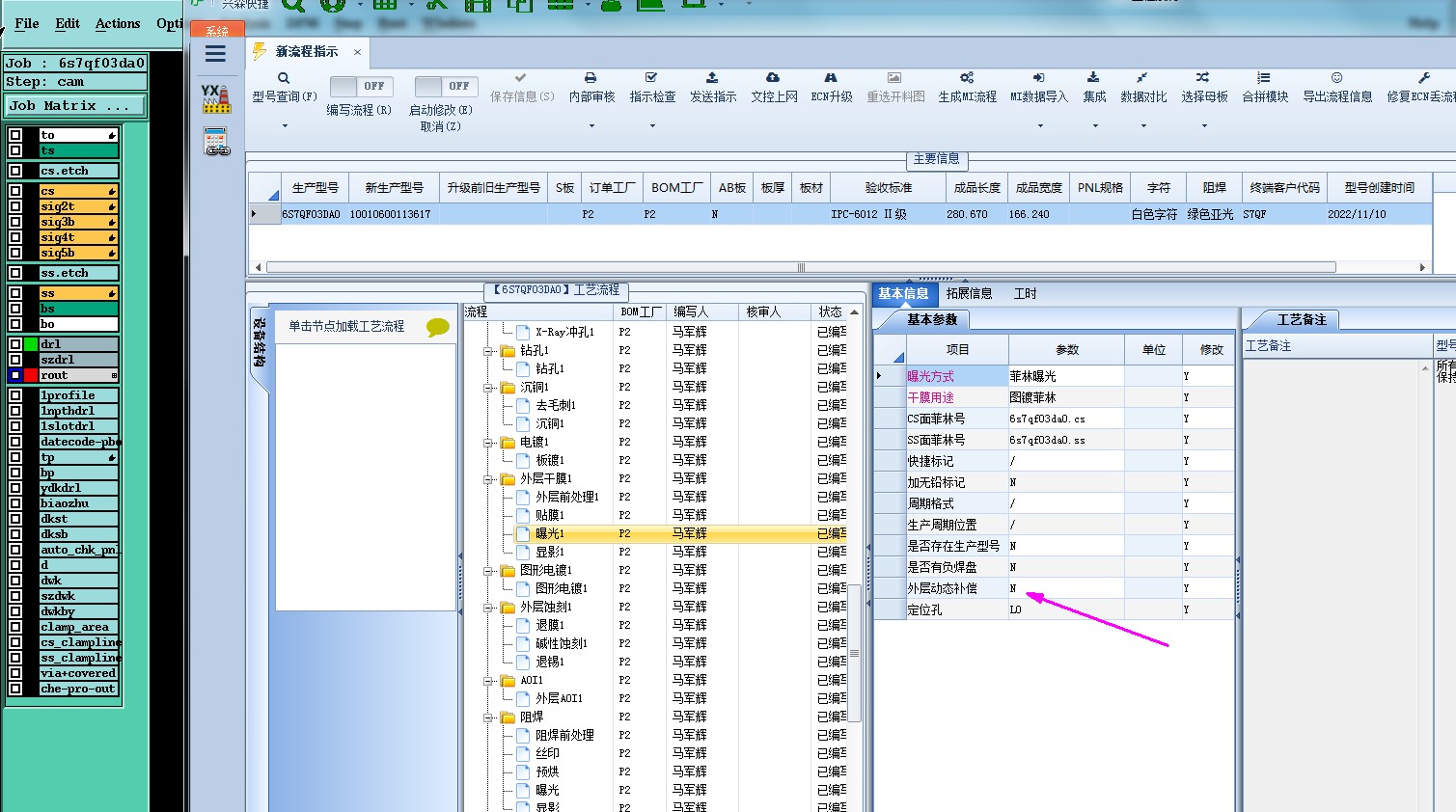Click the 生成MI流程 gears icon
The image size is (1456, 812).
(x=967, y=77)
